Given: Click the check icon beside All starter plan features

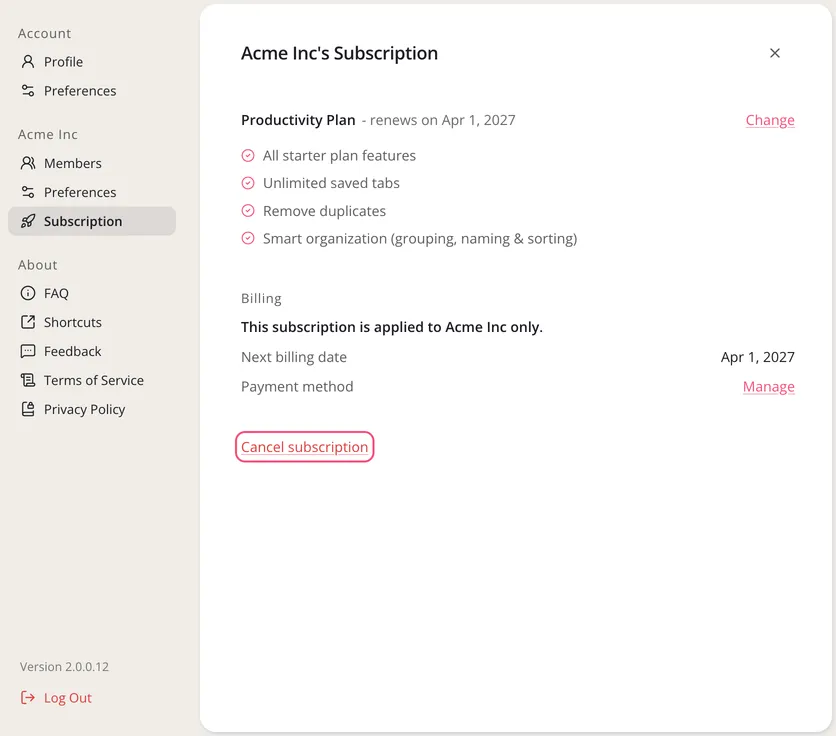Looking at the screenshot, I should pos(248,156).
